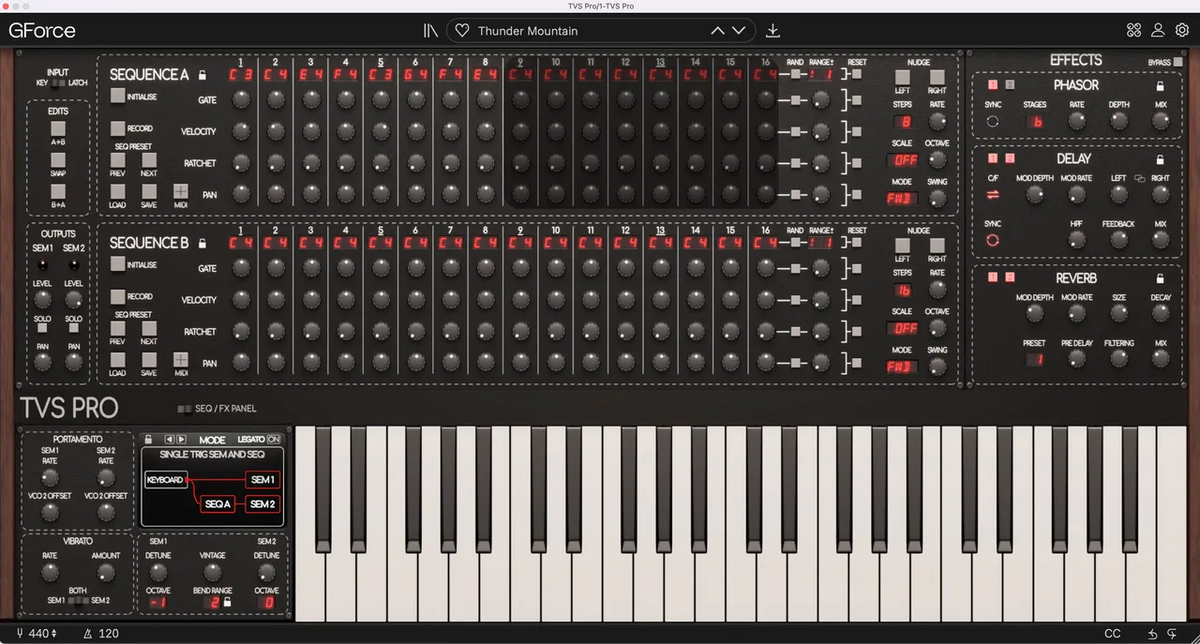Toggle the Reverb section lock icon
The height and width of the screenshot is (644, 1200).
click(1160, 279)
